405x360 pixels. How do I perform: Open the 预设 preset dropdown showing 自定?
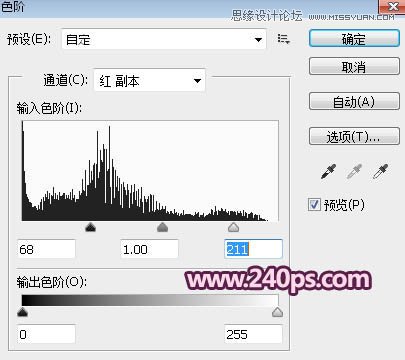coord(164,39)
